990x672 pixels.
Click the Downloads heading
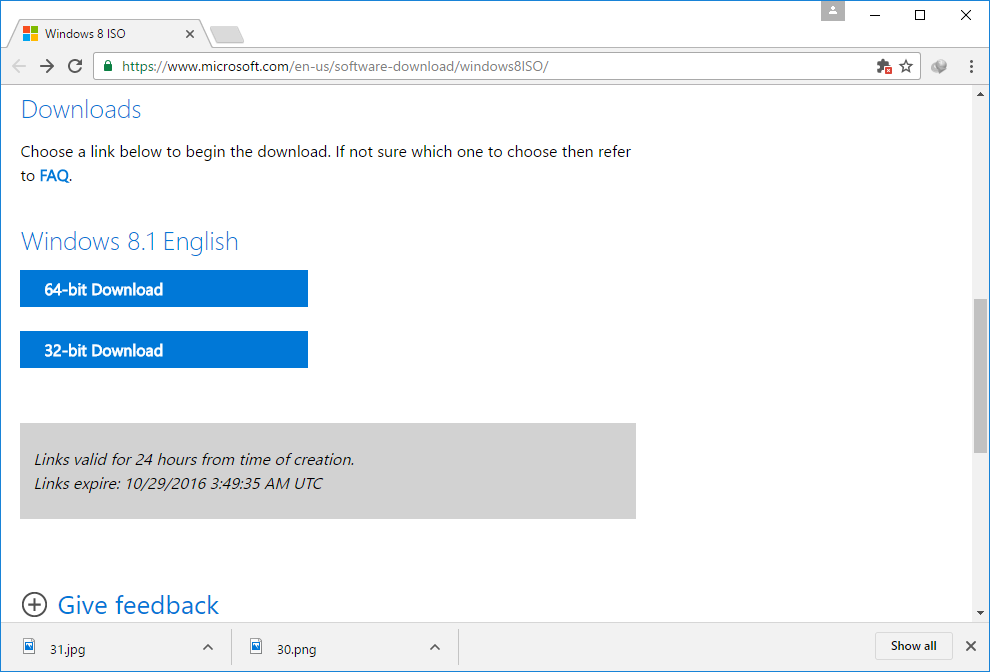pyautogui.click(x=81, y=109)
